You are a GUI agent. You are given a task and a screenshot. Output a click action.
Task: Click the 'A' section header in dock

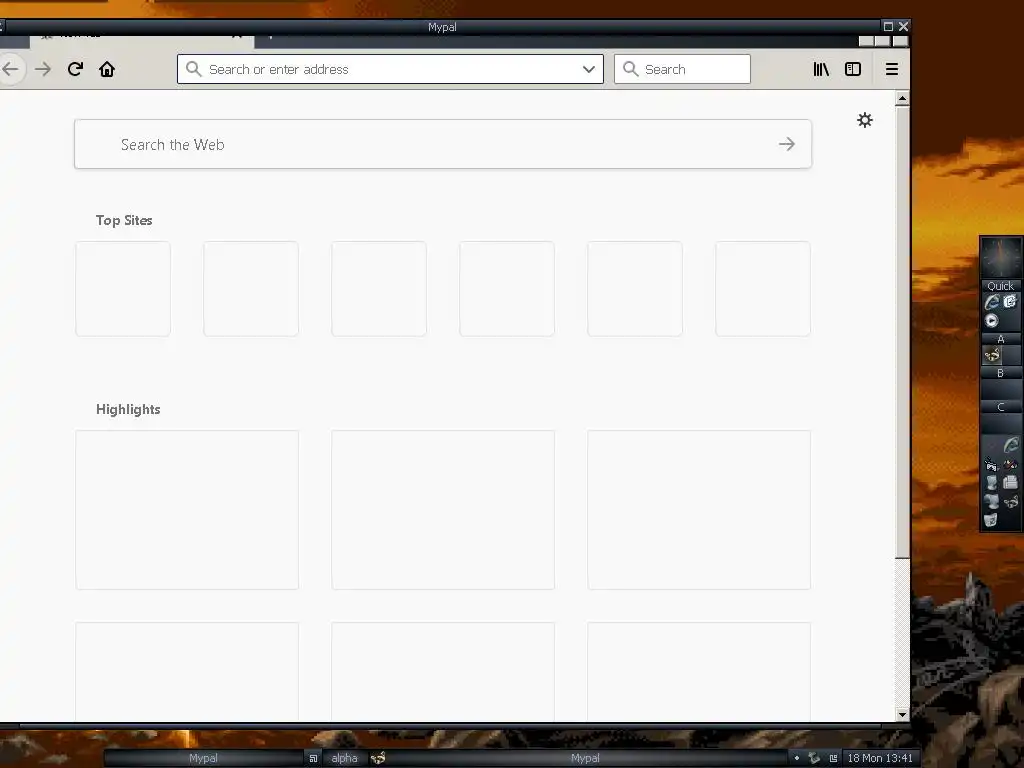1000,340
